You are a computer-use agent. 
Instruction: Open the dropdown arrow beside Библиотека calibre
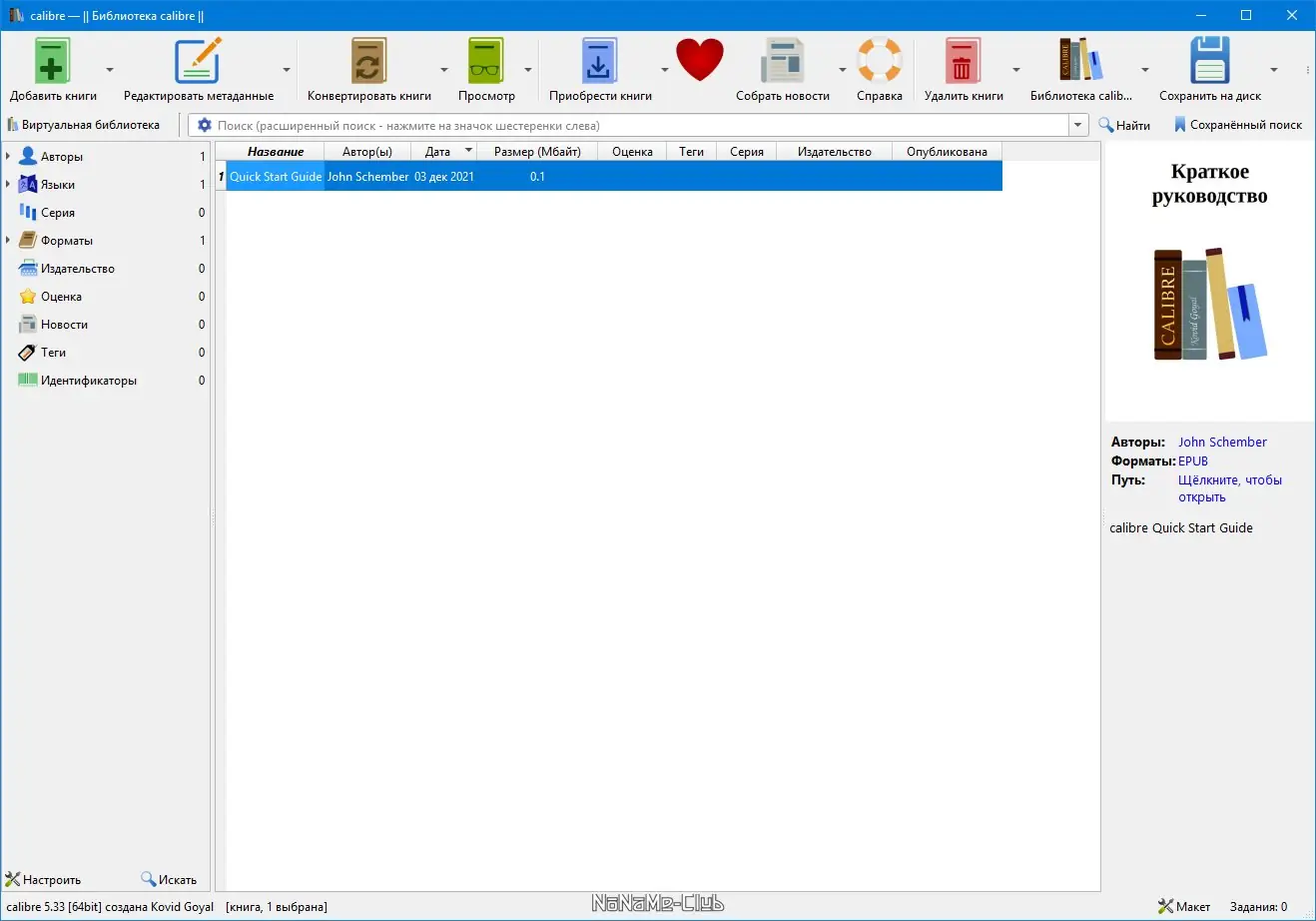[1145, 70]
